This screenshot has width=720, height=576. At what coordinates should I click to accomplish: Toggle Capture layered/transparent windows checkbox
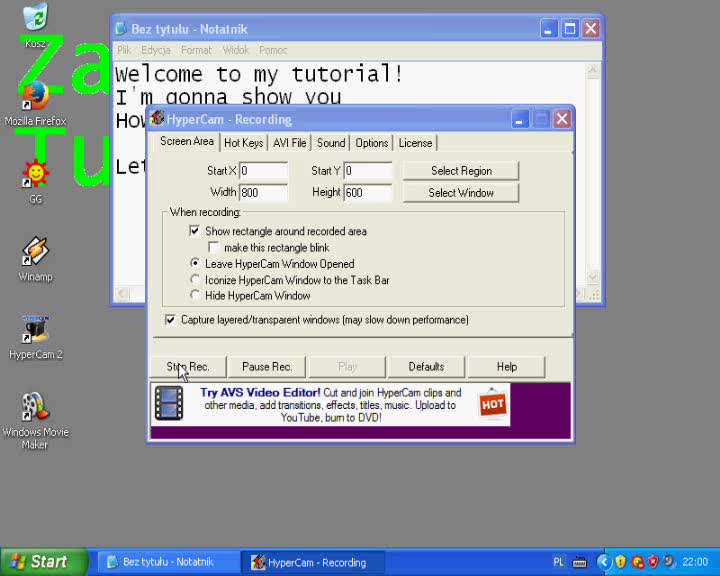click(170, 320)
